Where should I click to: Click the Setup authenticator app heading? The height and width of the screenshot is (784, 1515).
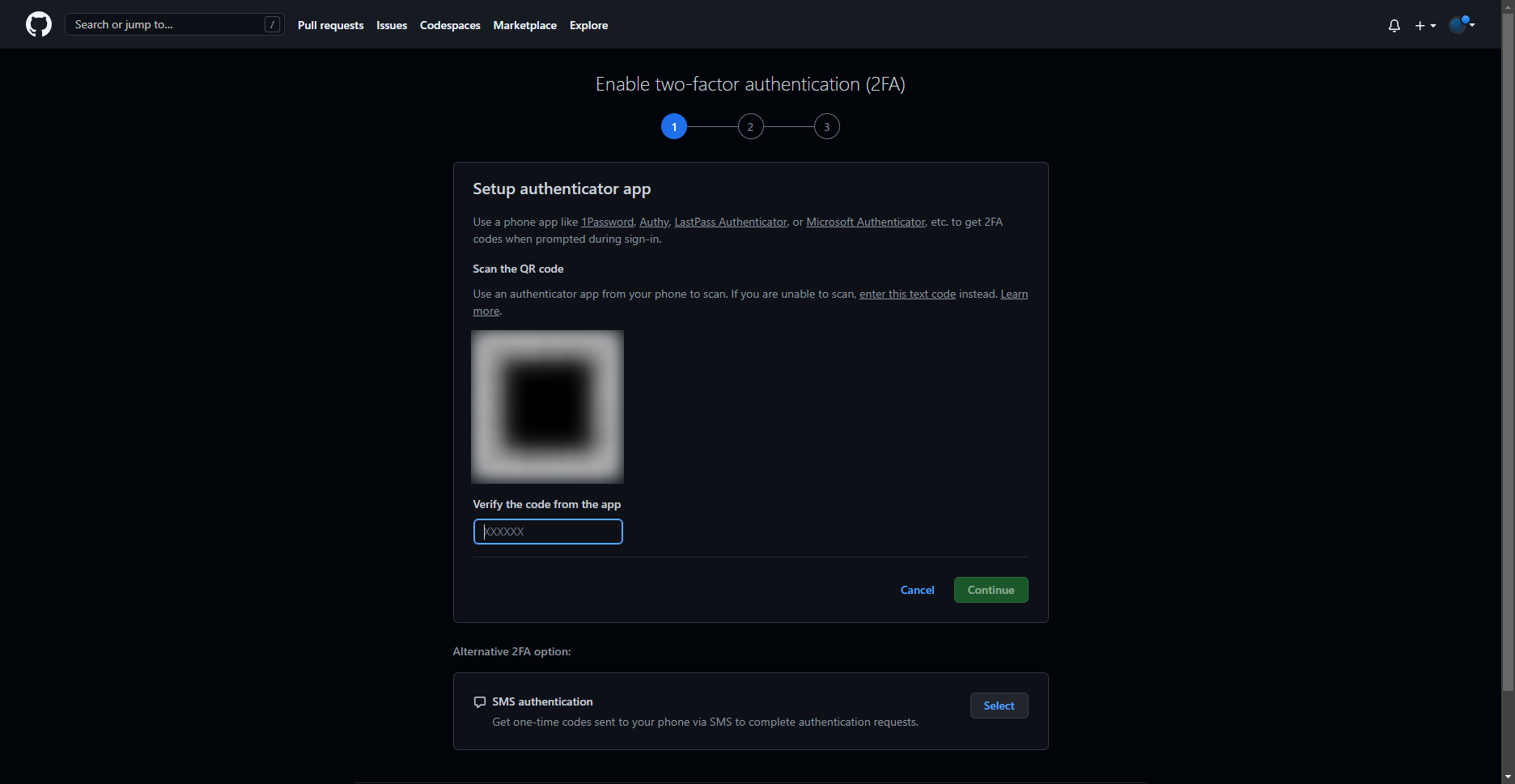click(562, 189)
